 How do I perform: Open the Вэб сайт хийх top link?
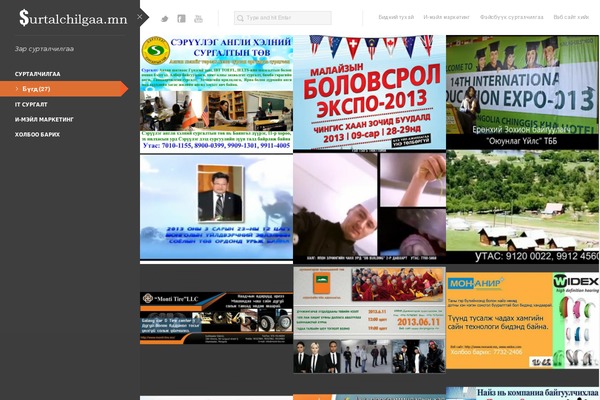click(571, 17)
